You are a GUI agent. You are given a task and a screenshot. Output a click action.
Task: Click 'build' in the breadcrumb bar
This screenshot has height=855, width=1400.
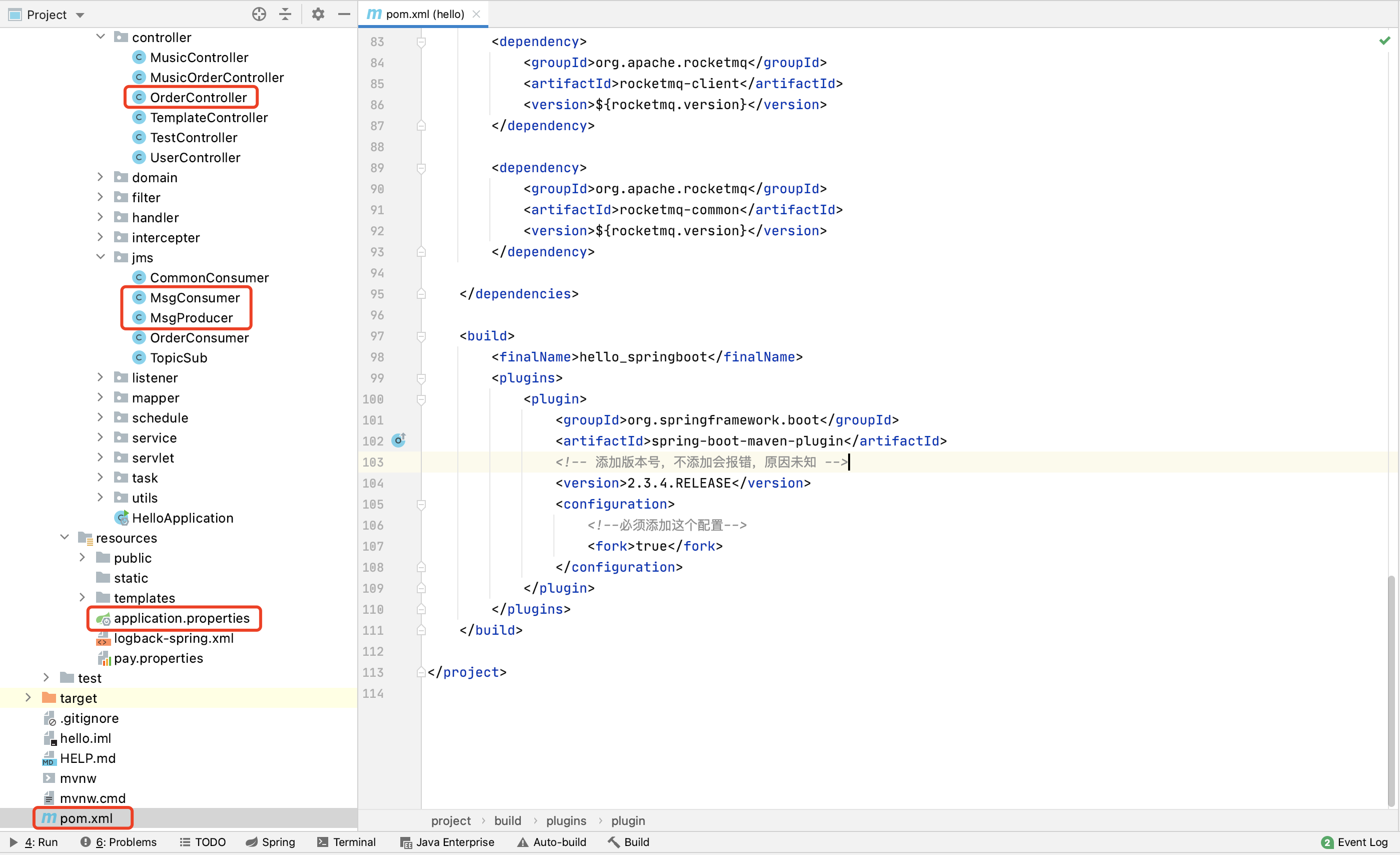click(507, 820)
